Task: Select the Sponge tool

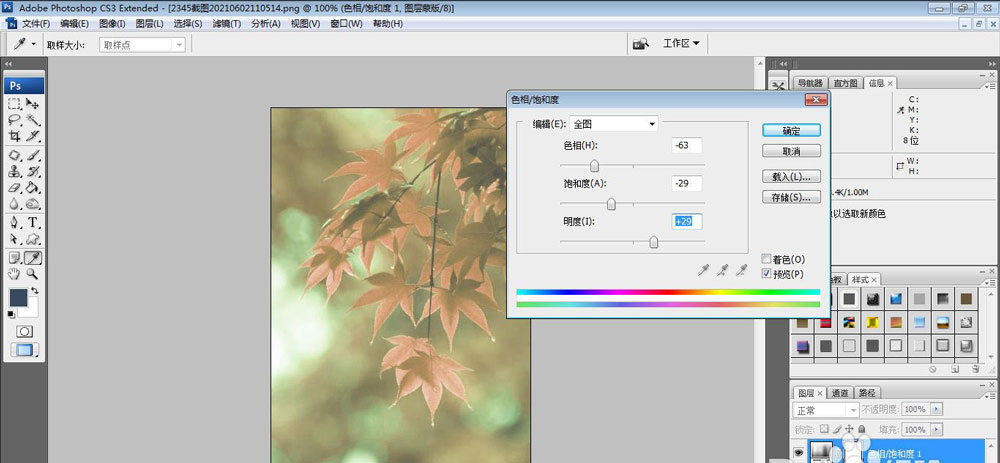Action: click(33, 204)
